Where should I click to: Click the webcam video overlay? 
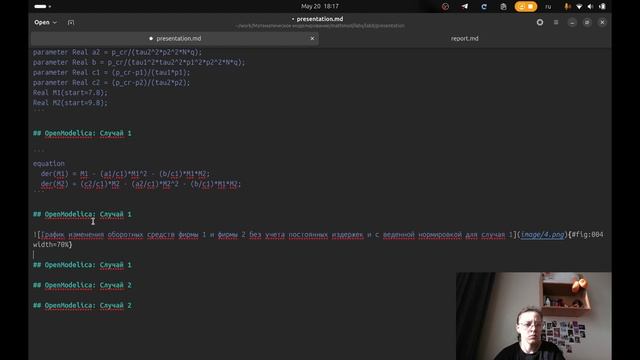click(x=533, y=316)
